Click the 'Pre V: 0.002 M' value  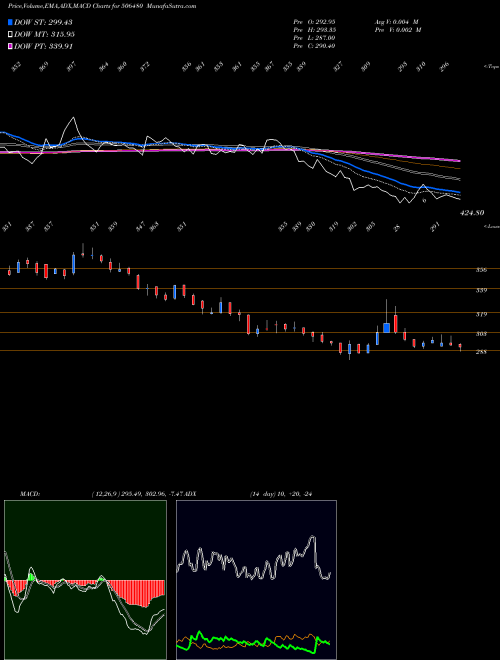point(398,30)
